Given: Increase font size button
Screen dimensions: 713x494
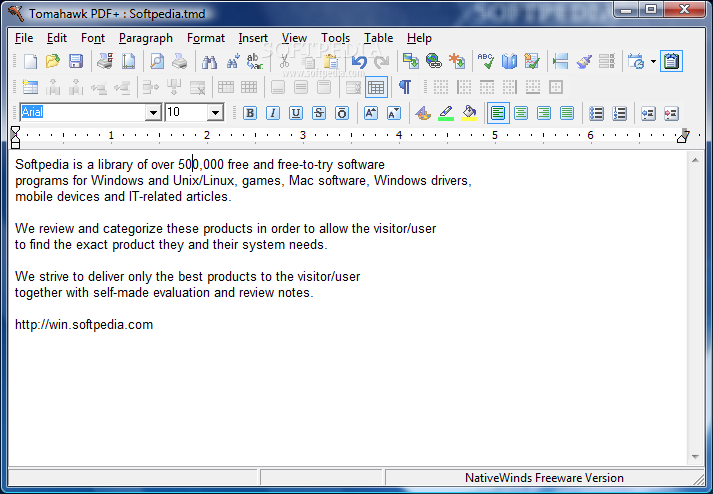Looking at the screenshot, I should (x=371, y=113).
